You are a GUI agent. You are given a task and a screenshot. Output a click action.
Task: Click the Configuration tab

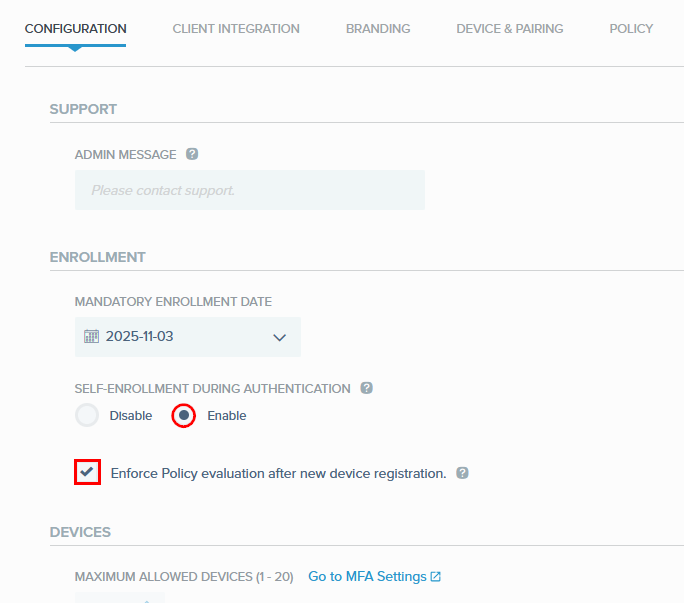[75, 29]
